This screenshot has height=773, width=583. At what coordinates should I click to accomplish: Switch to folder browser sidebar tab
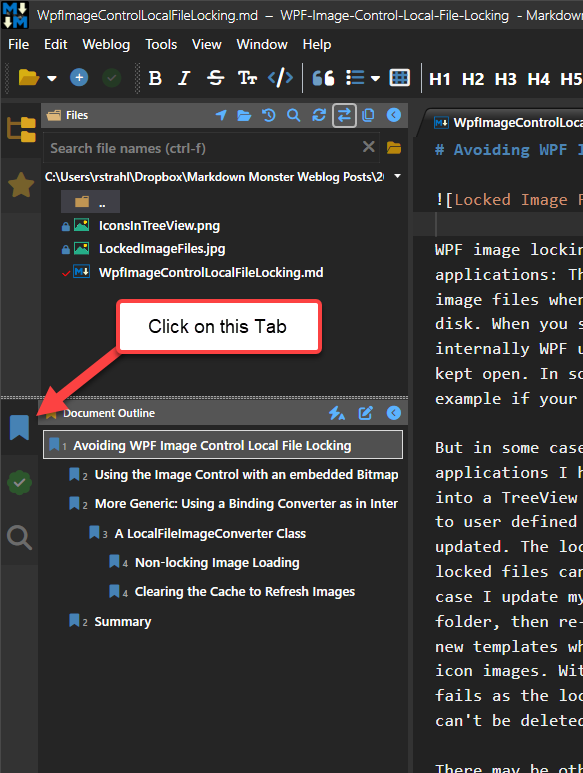21,130
